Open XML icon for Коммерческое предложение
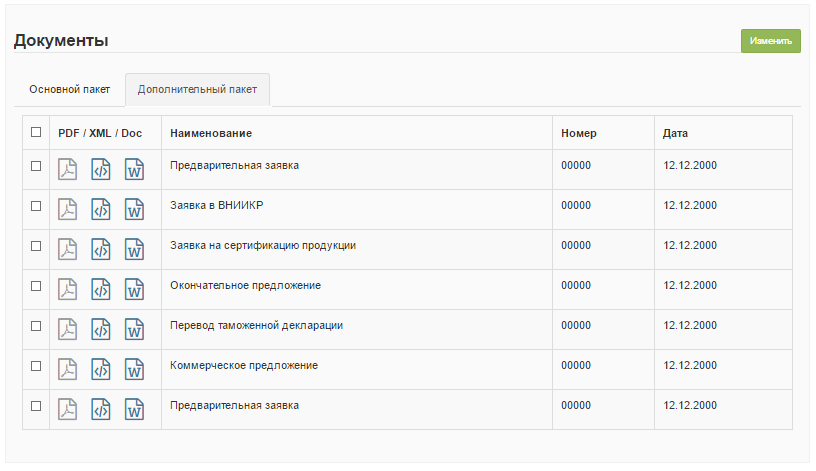Screen dimensions: 816x471 coord(100,369)
